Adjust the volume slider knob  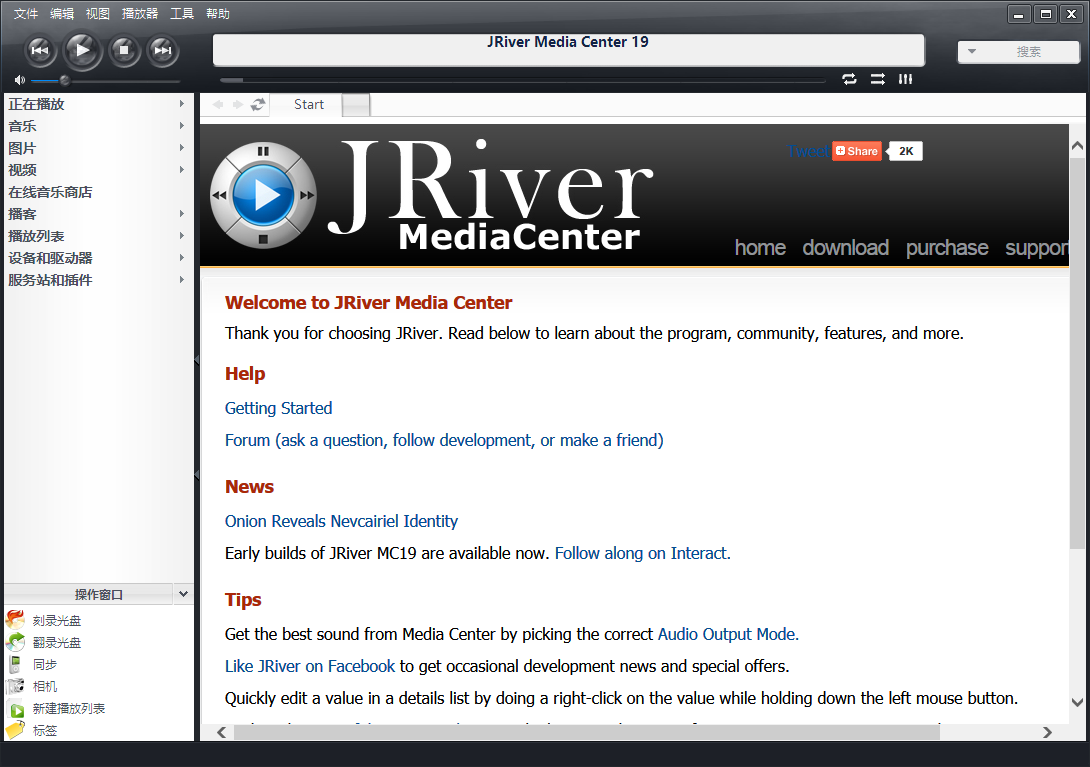pos(64,80)
